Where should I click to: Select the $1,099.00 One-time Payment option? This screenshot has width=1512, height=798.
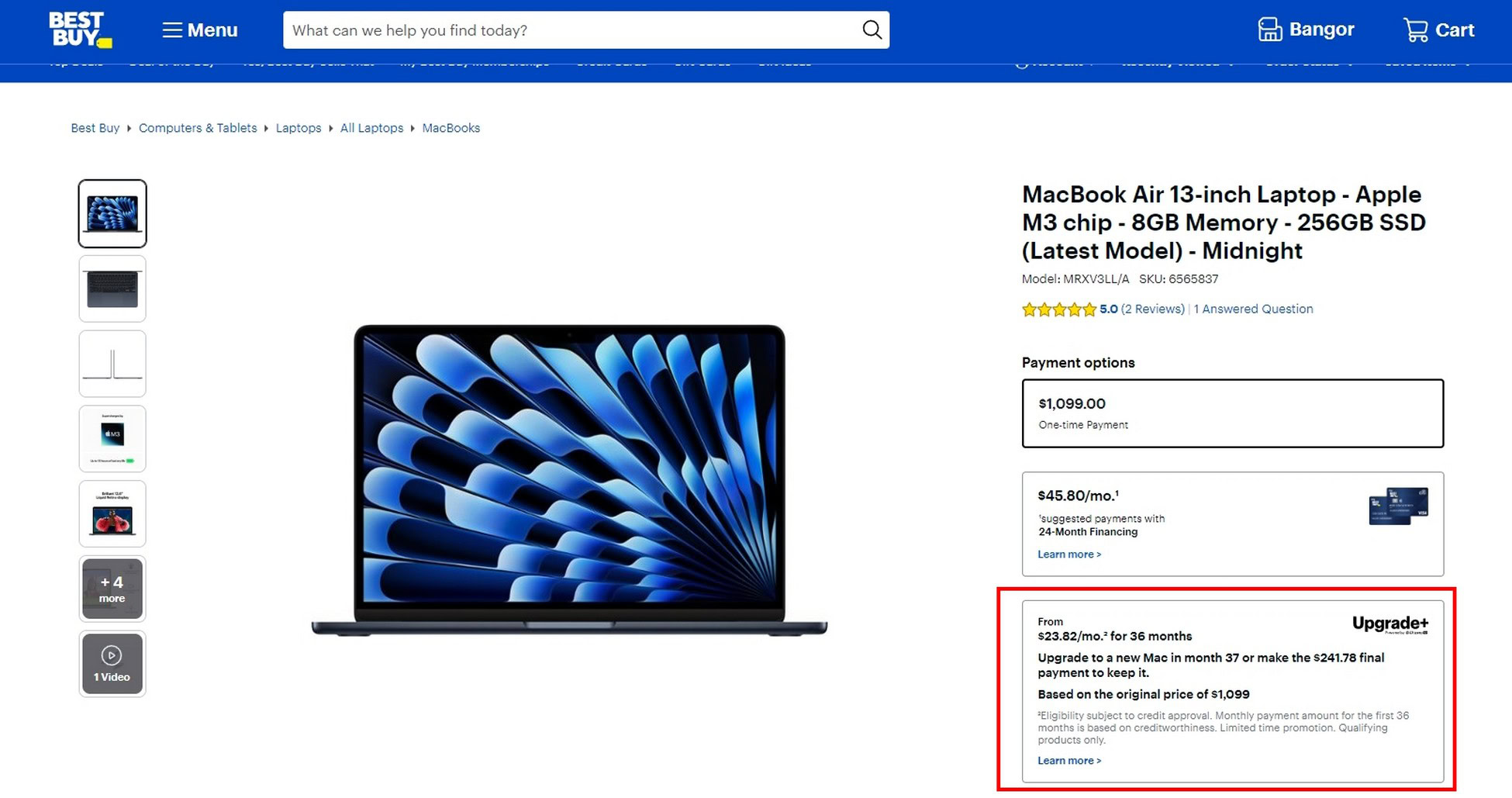pos(1233,413)
